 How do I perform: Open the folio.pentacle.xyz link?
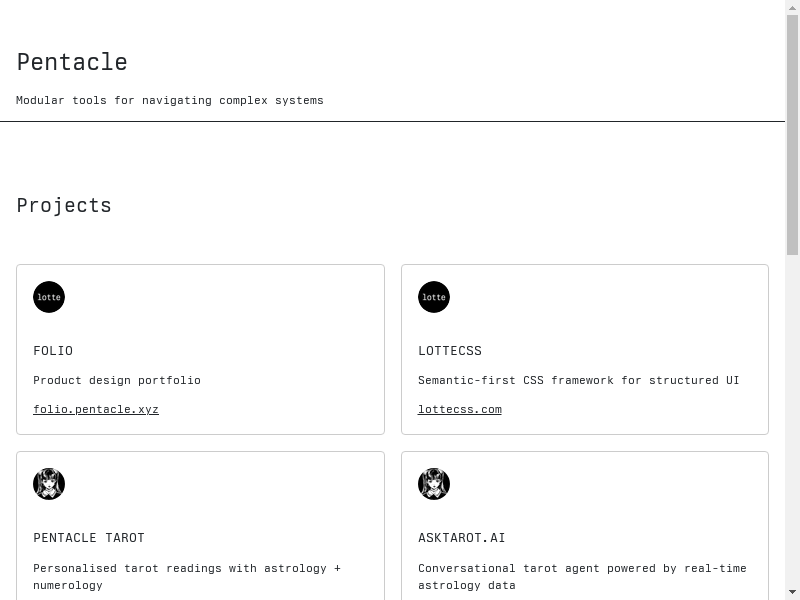pos(96,409)
